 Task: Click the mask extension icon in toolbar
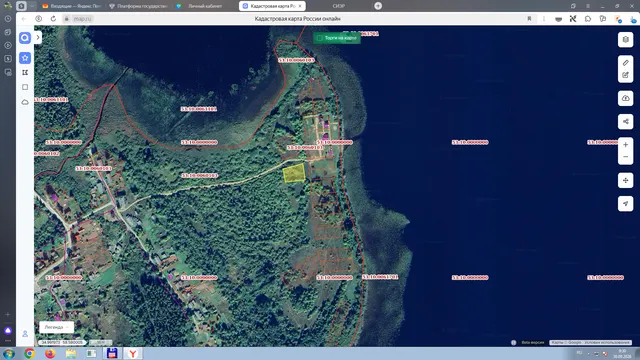[x=558, y=19]
